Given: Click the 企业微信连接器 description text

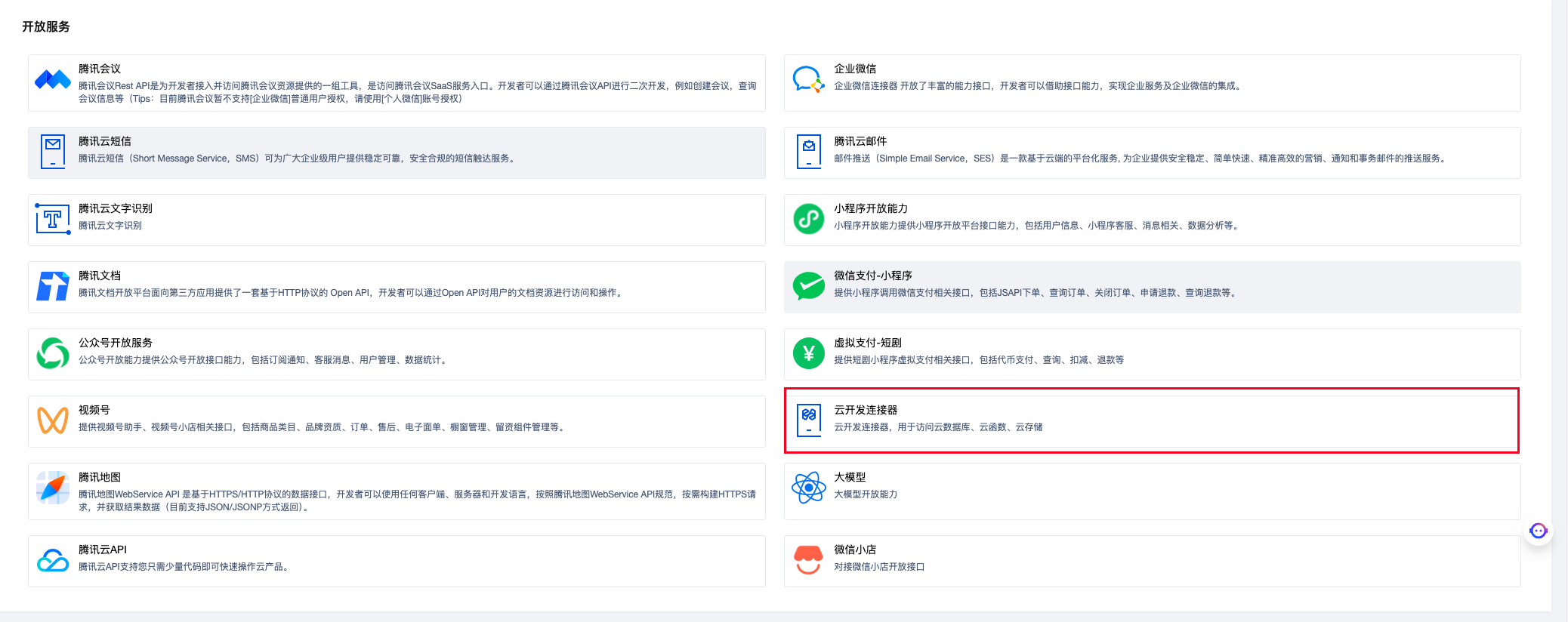Looking at the screenshot, I should point(1039,86).
